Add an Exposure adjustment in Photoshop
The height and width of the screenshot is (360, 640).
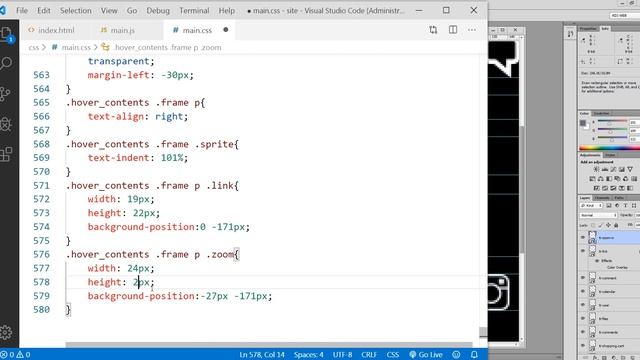coord(622,169)
